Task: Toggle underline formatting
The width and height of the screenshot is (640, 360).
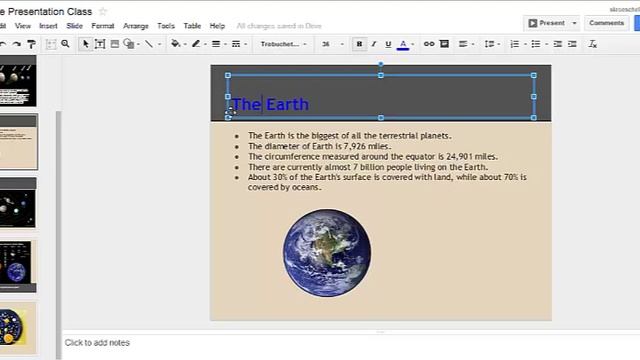Action: tap(388, 44)
